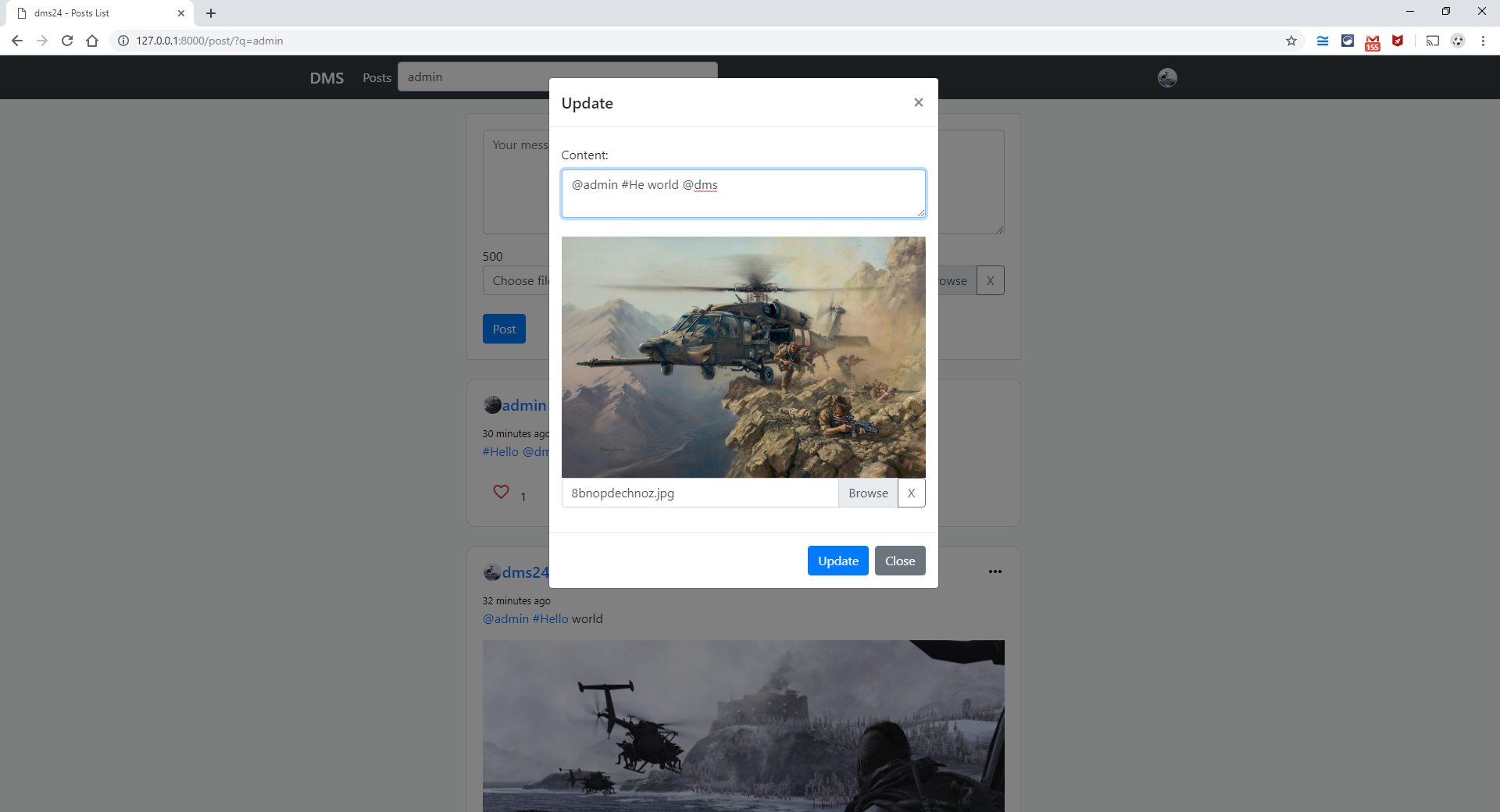Minimize the browser window
Viewport: 1500px width, 812px height.
[x=1410, y=12]
